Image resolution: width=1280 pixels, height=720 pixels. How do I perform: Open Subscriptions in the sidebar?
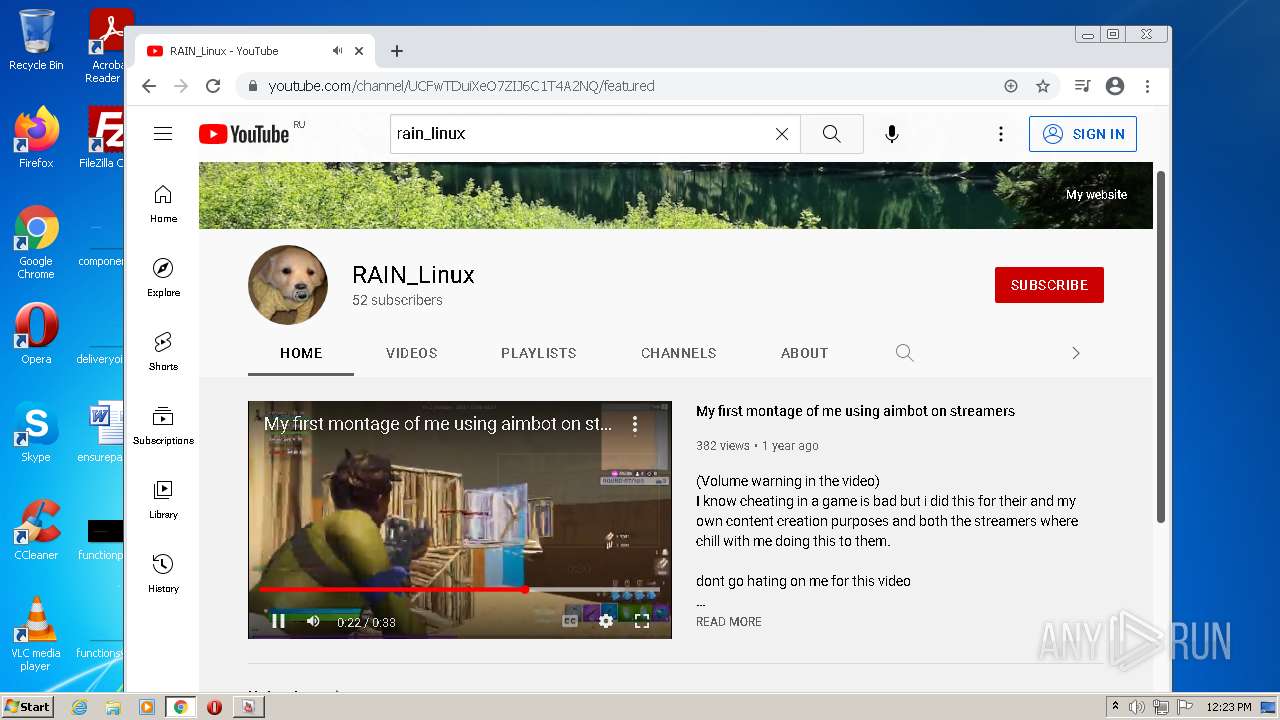pos(163,426)
